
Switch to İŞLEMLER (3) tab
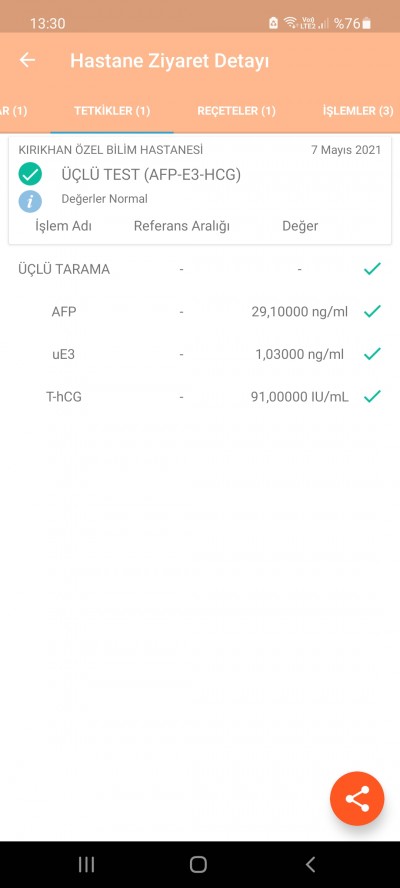[358, 110]
